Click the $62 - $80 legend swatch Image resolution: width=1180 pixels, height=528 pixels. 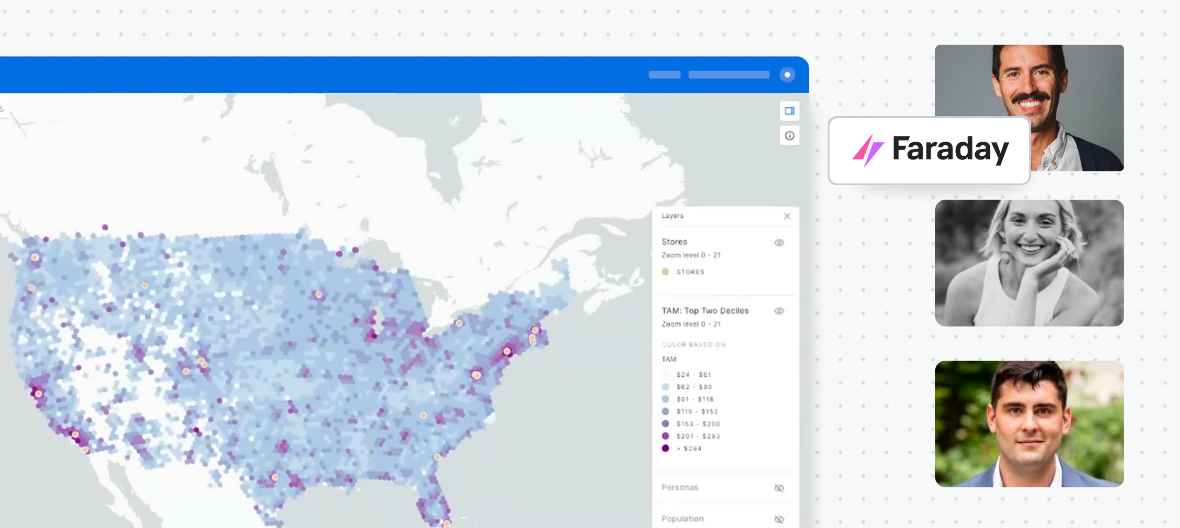[666, 387]
